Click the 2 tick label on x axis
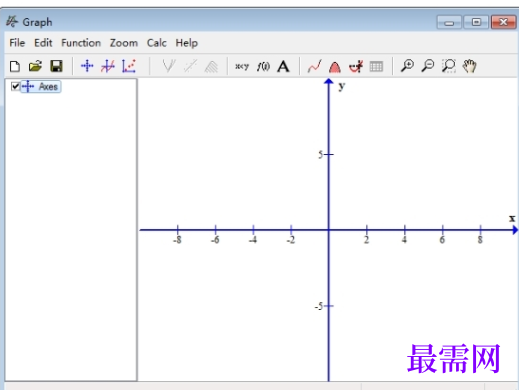Image resolution: width=519 pixels, height=390 pixels. point(366,240)
